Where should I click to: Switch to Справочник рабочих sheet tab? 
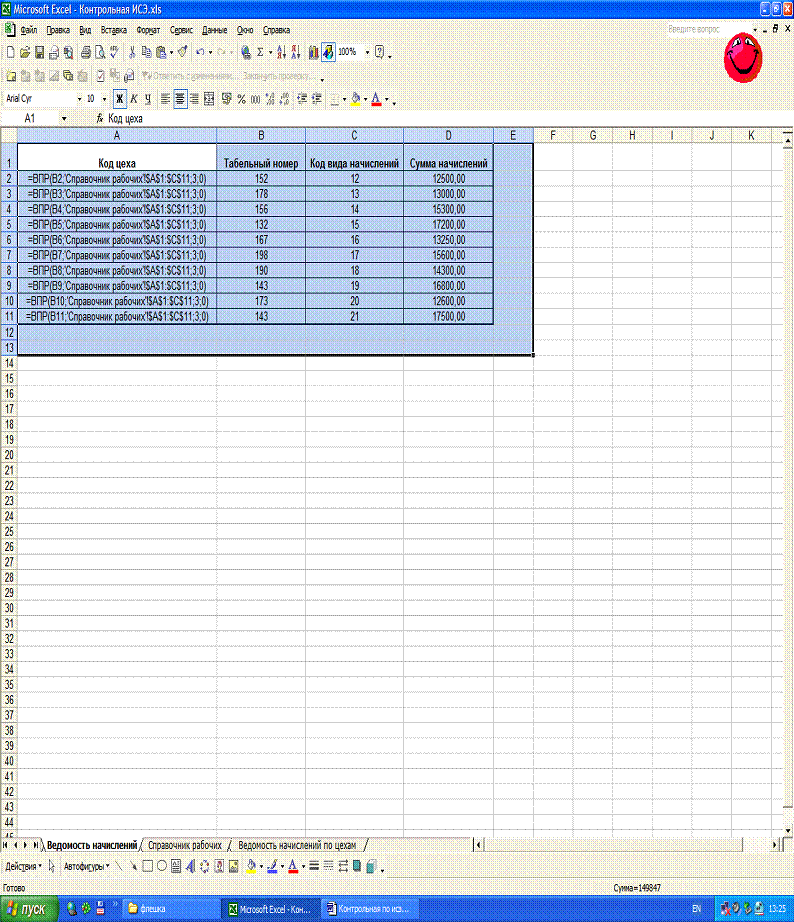[x=185, y=845]
